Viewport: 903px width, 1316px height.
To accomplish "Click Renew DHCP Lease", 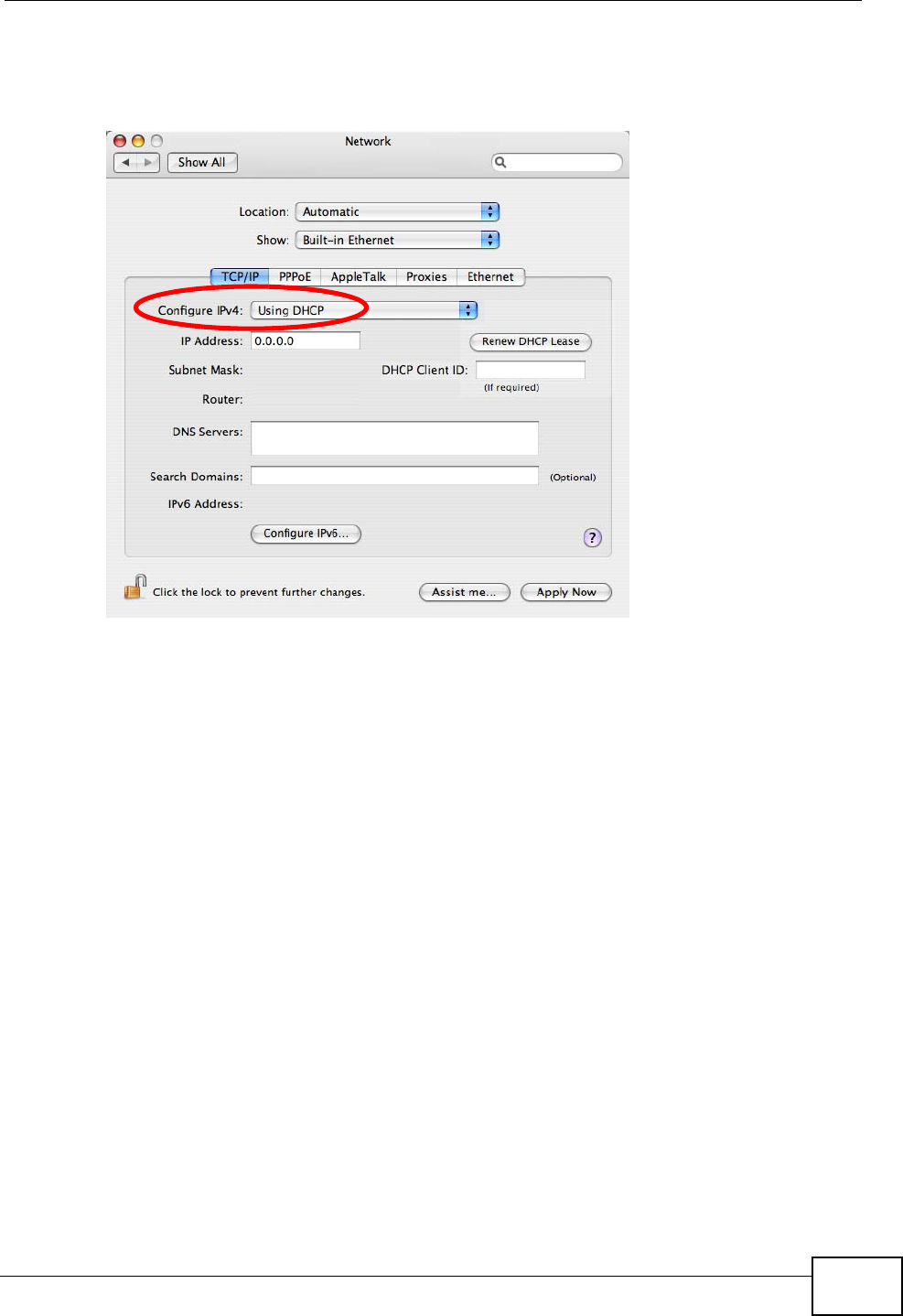I will click(531, 341).
